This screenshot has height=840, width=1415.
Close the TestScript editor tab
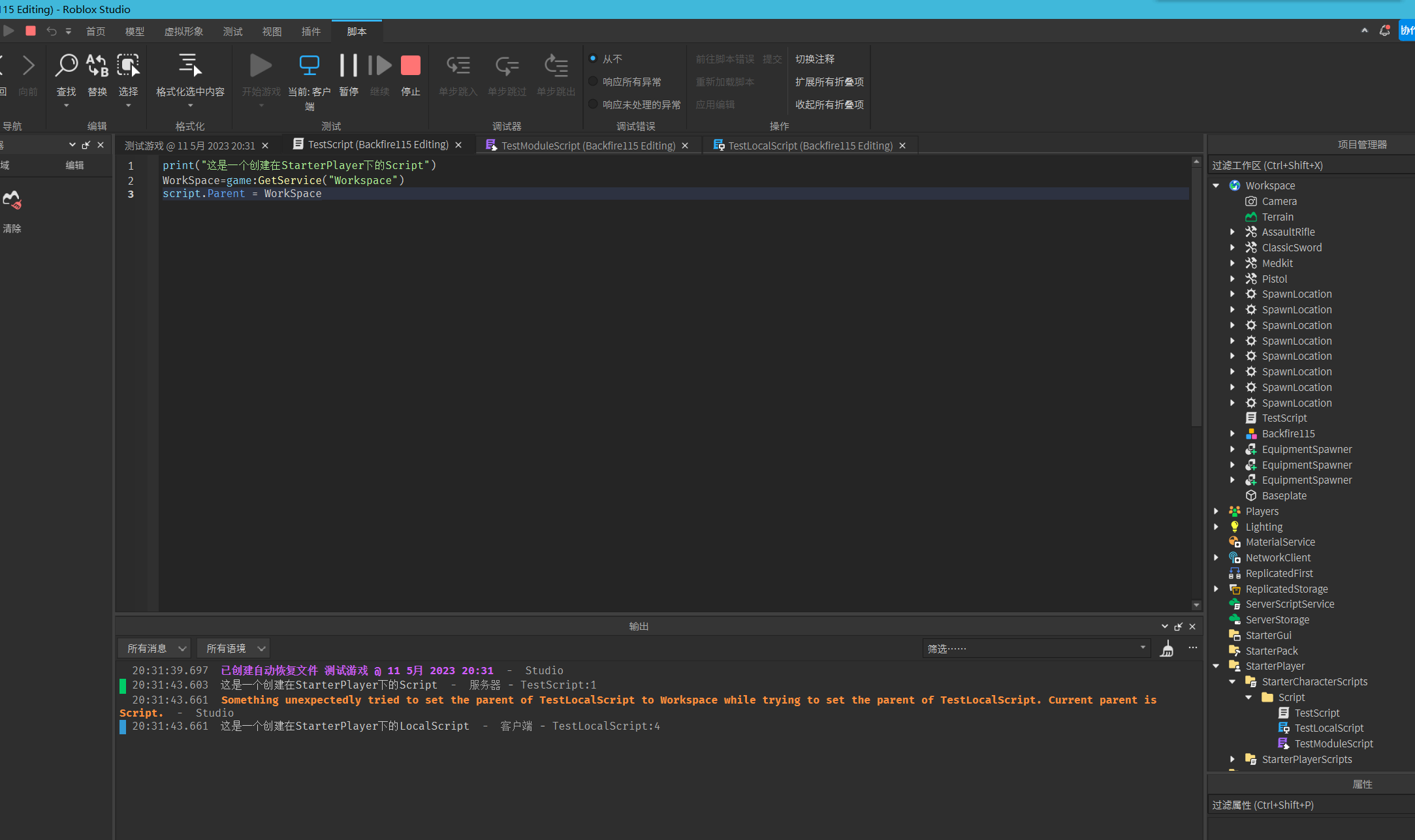tap(459, 145)
